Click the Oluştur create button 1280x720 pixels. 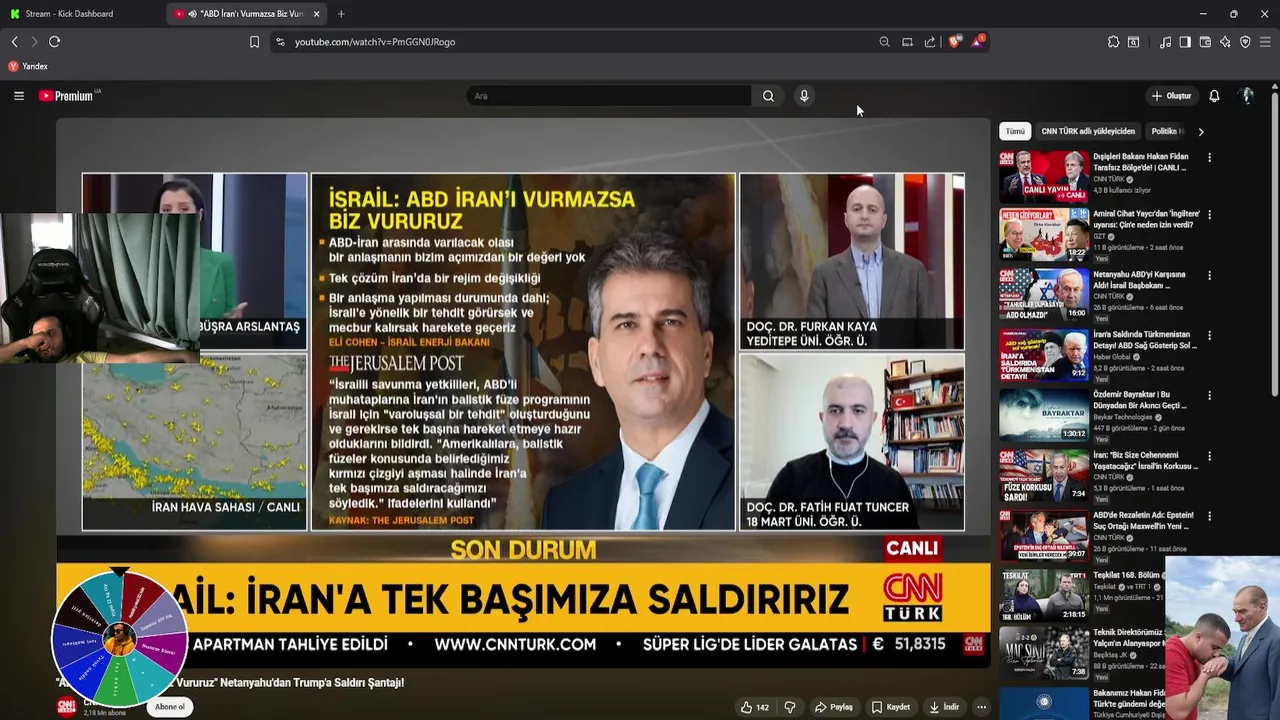[1171, 96]
